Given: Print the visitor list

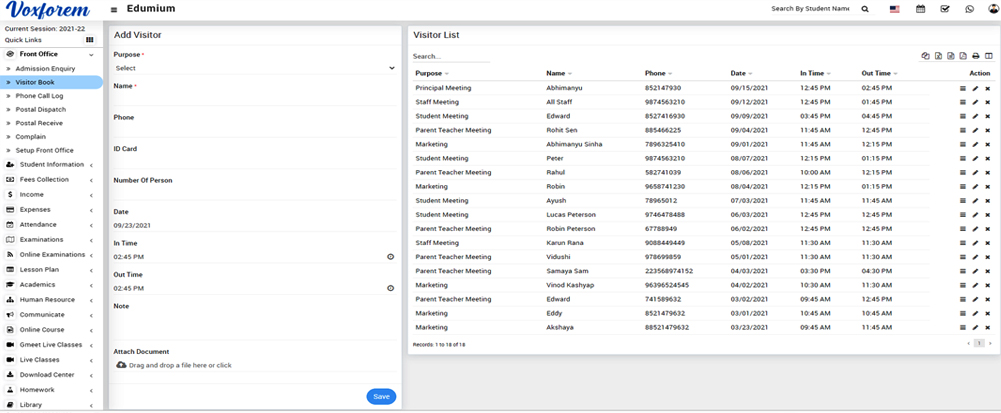Looking at the screenshot, I should tap(976, 56).
